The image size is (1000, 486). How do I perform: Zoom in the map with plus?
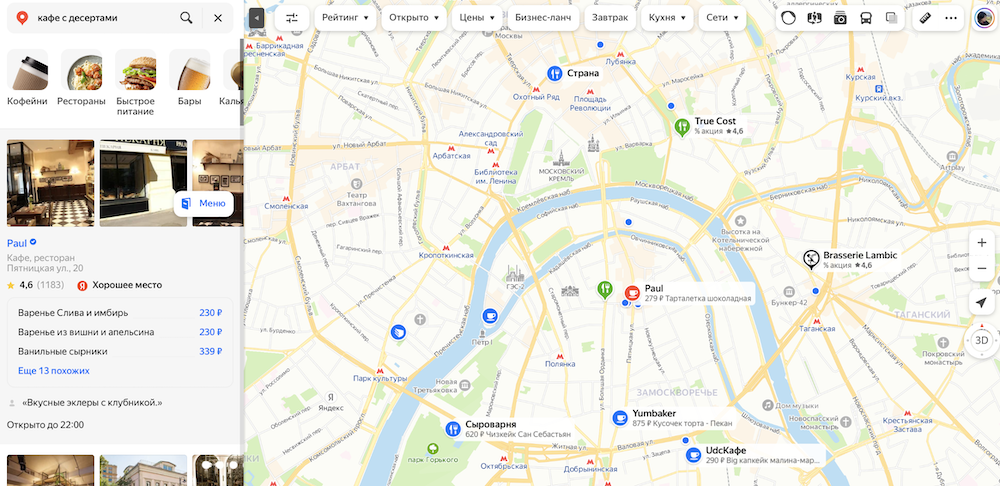click(x=982, y=243)
